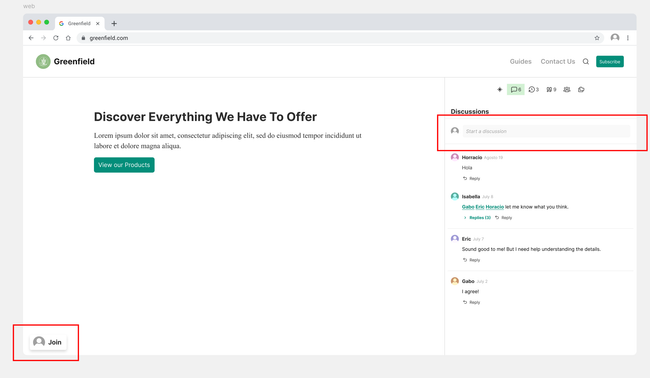Bookmark page with the star icon
Screen dimensions: 650x378
click(x=597, y=38)
